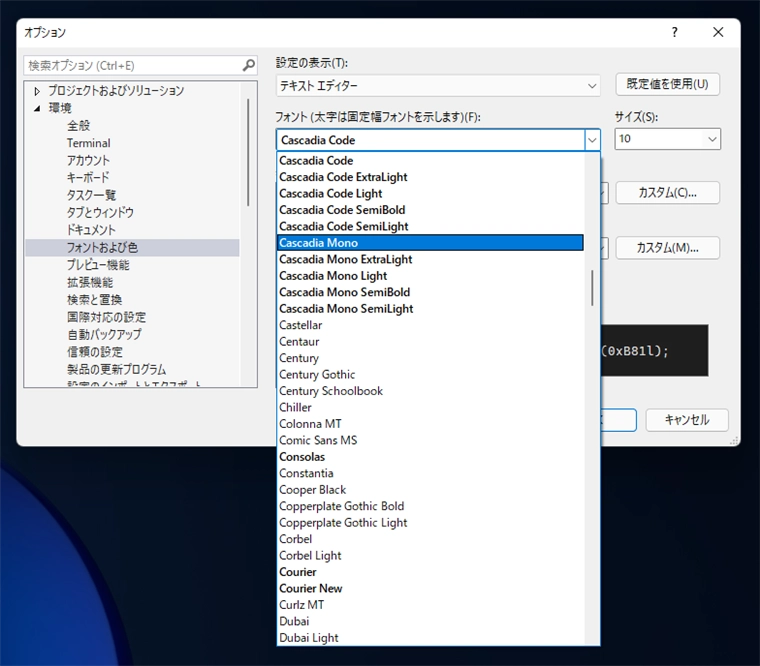This screenshot has width=760, height=666.
Task: Select プレビュー機能 in the tree
Action: (98, 265)
